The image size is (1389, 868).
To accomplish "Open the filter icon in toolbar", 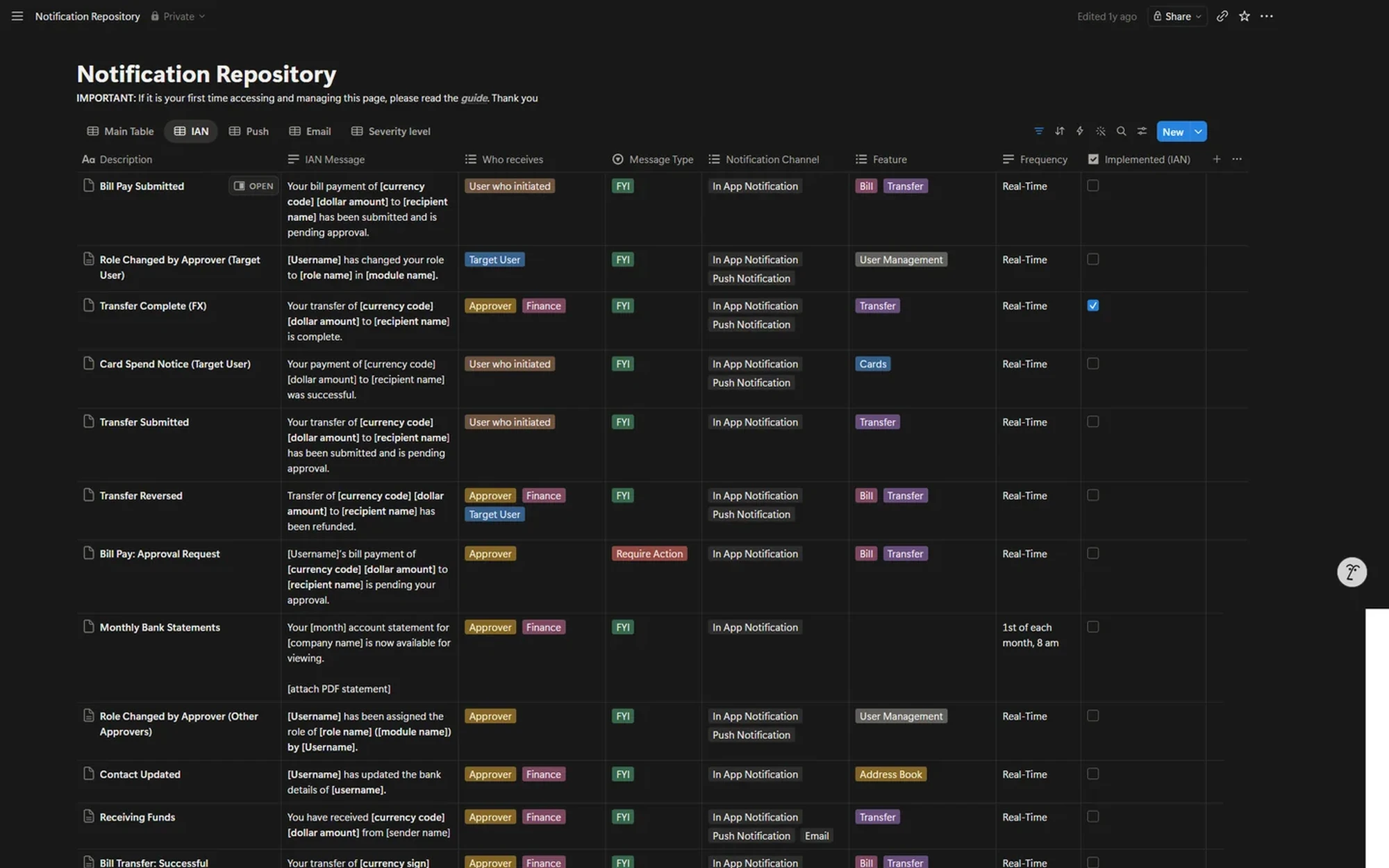I will [x=1038, y=131].
